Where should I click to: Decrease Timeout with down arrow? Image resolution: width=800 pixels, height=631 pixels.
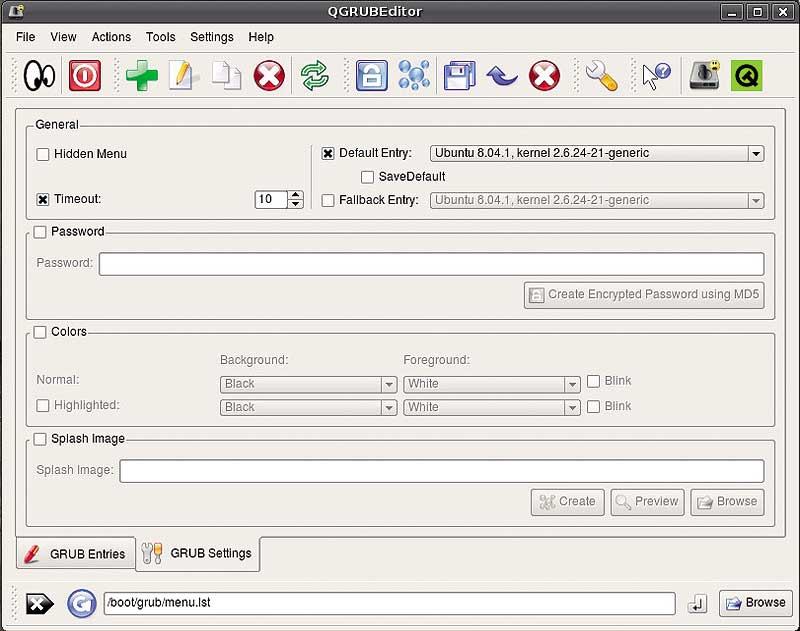pos(295,204)
